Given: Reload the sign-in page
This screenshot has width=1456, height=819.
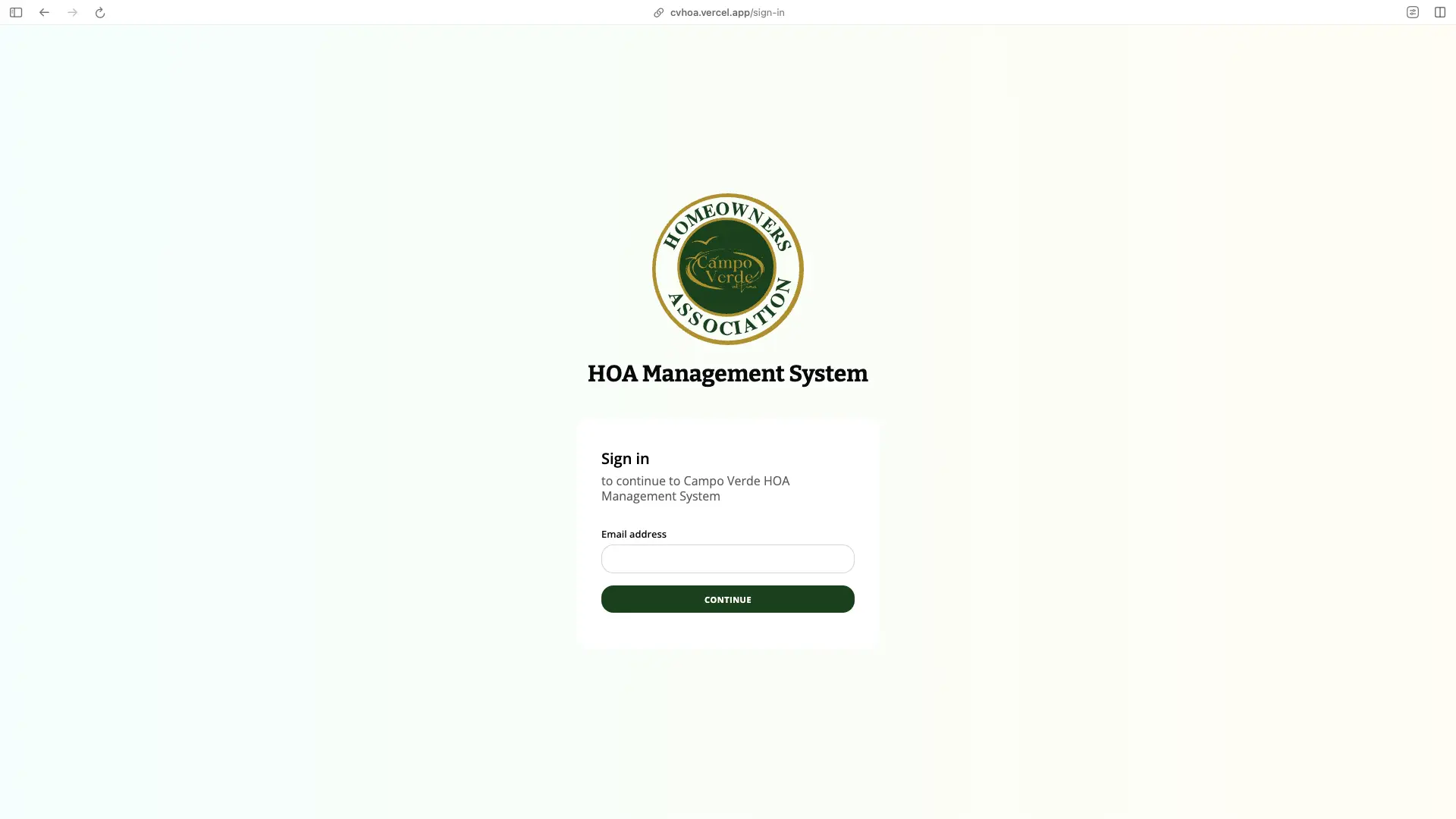Looking at the screenshot, I should click(100, 12).
